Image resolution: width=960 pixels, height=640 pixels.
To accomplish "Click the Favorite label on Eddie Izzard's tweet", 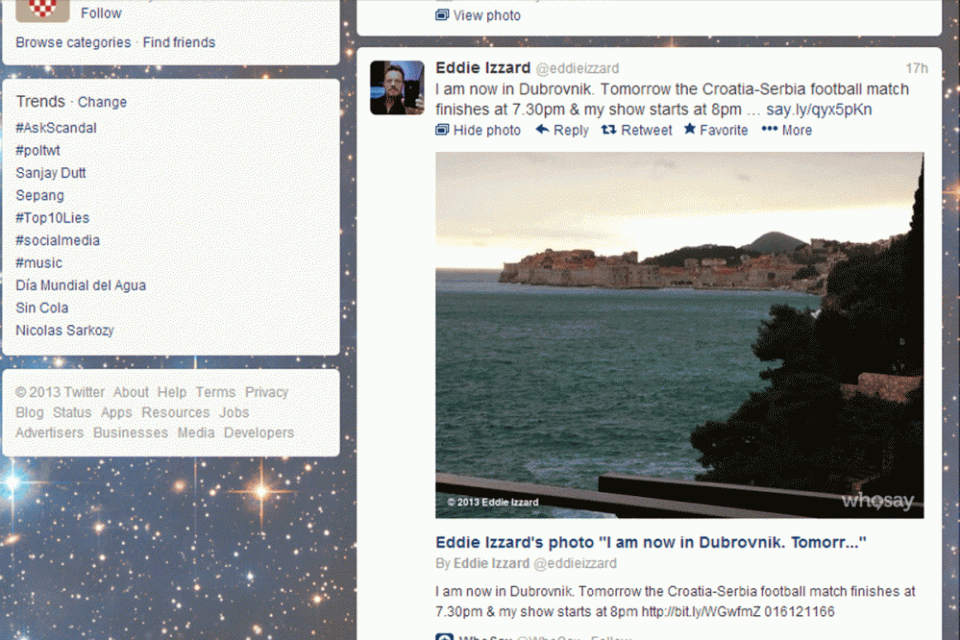I will (724, 130).
